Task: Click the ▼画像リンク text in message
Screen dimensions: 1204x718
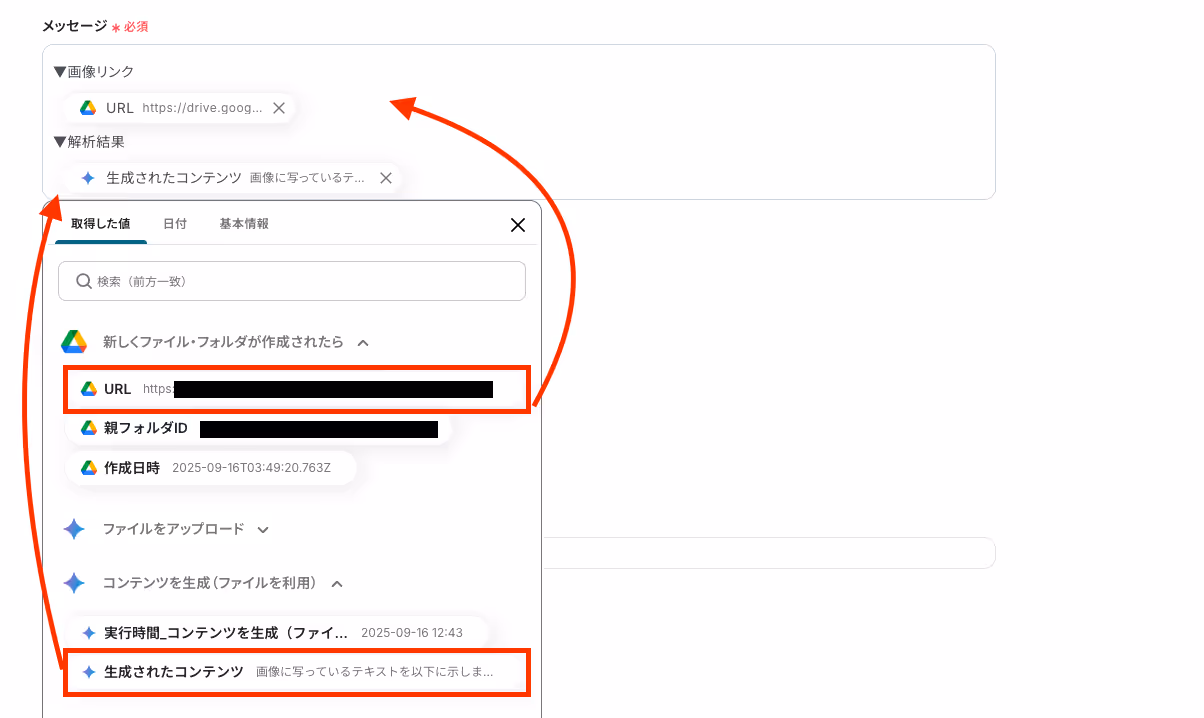Action: point(94,72)
